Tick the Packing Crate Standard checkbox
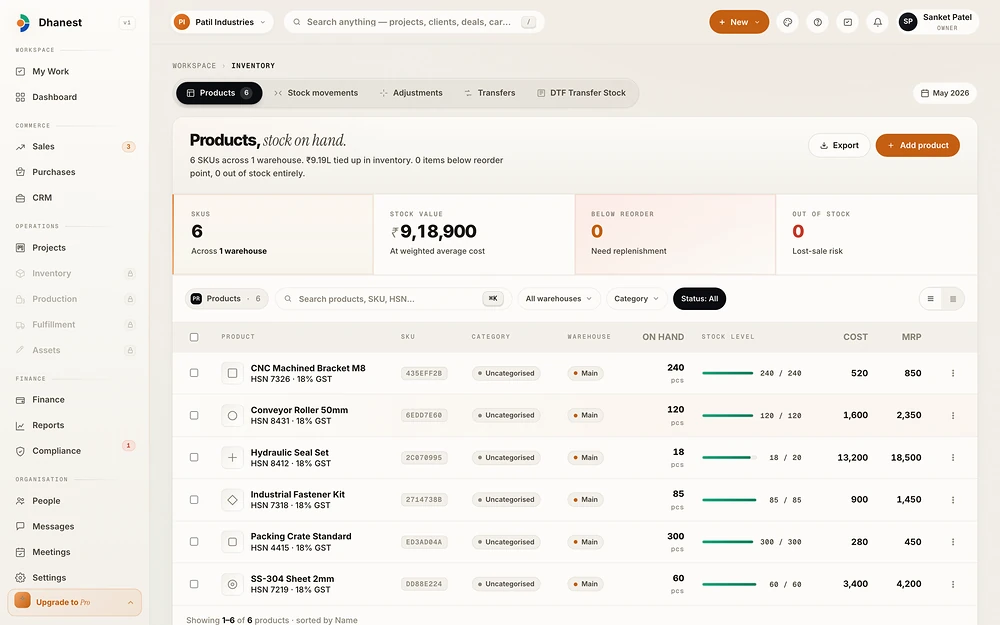The height and width of the screenshot is (625, 1000). (x=194, y=541)
